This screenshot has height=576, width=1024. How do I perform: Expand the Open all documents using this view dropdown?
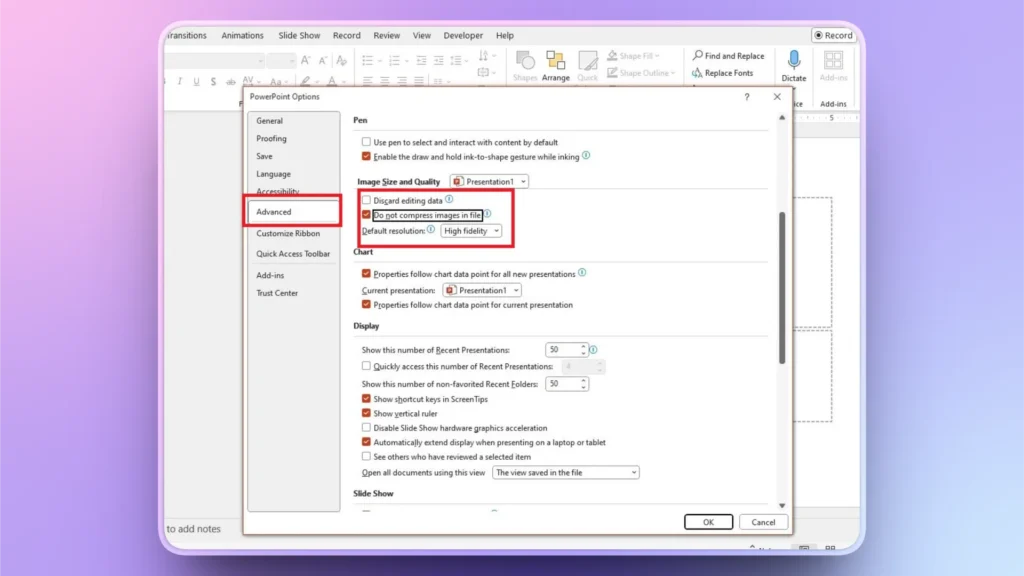coord(632,472)
